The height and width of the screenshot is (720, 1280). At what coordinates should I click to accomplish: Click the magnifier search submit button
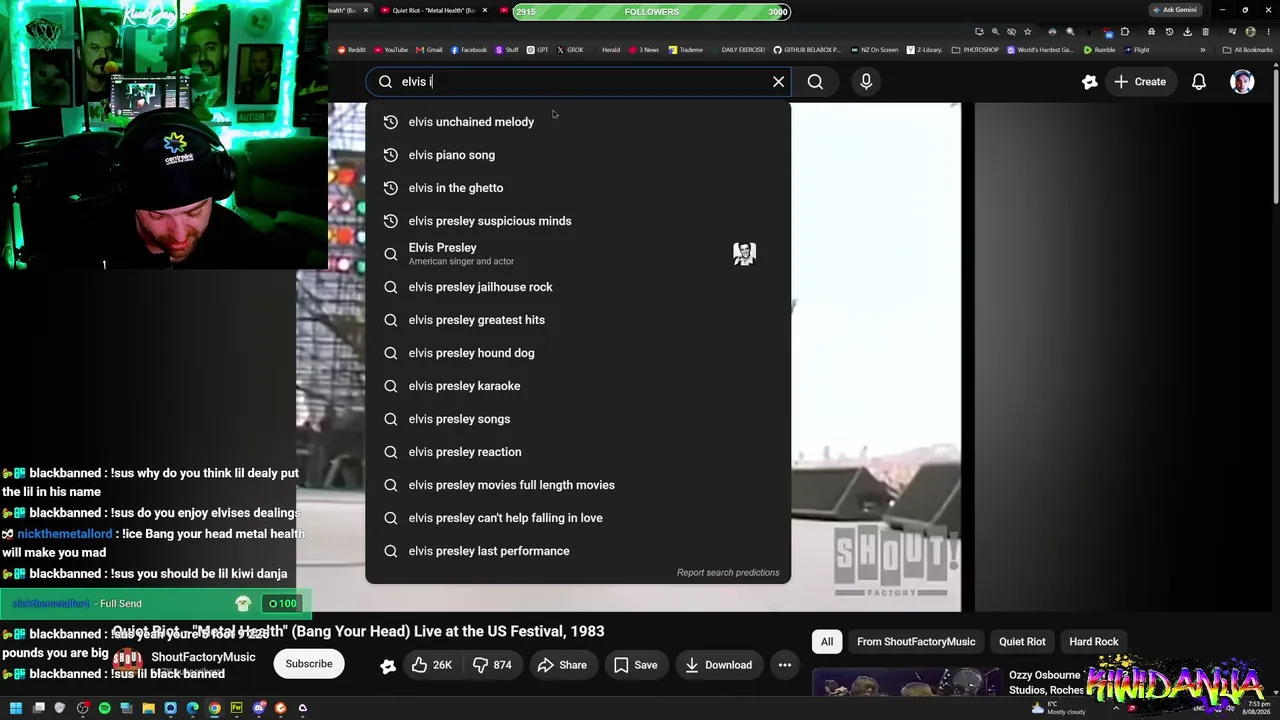point(815,82)
